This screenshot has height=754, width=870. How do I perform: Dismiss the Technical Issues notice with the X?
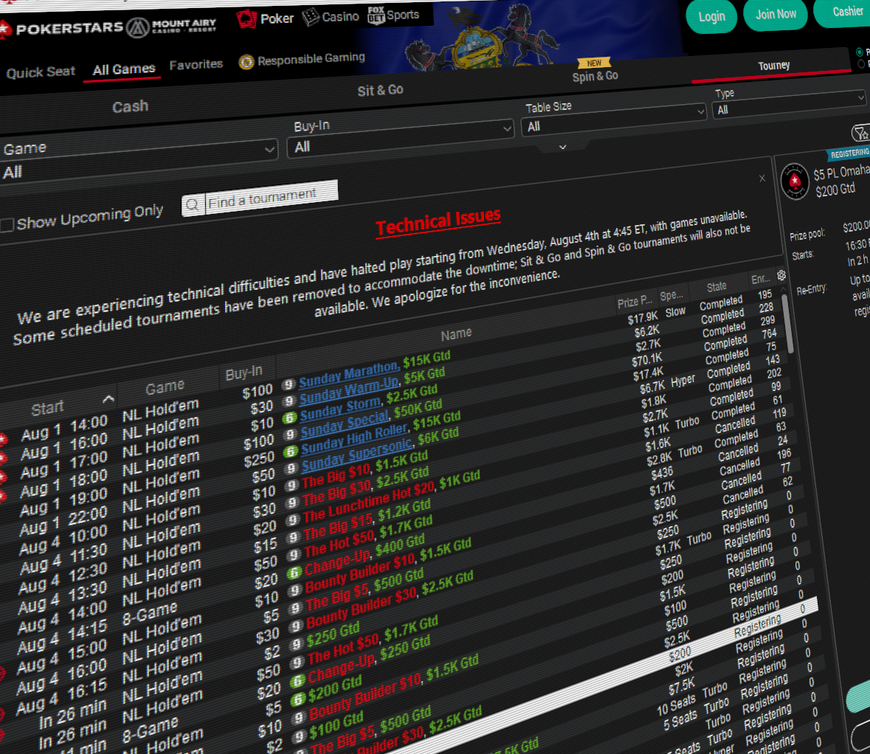[x=762, y=178]
